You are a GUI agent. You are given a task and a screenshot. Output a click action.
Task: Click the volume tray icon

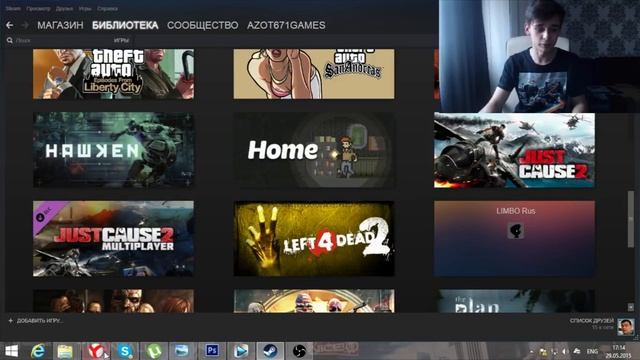coord(565,351)
